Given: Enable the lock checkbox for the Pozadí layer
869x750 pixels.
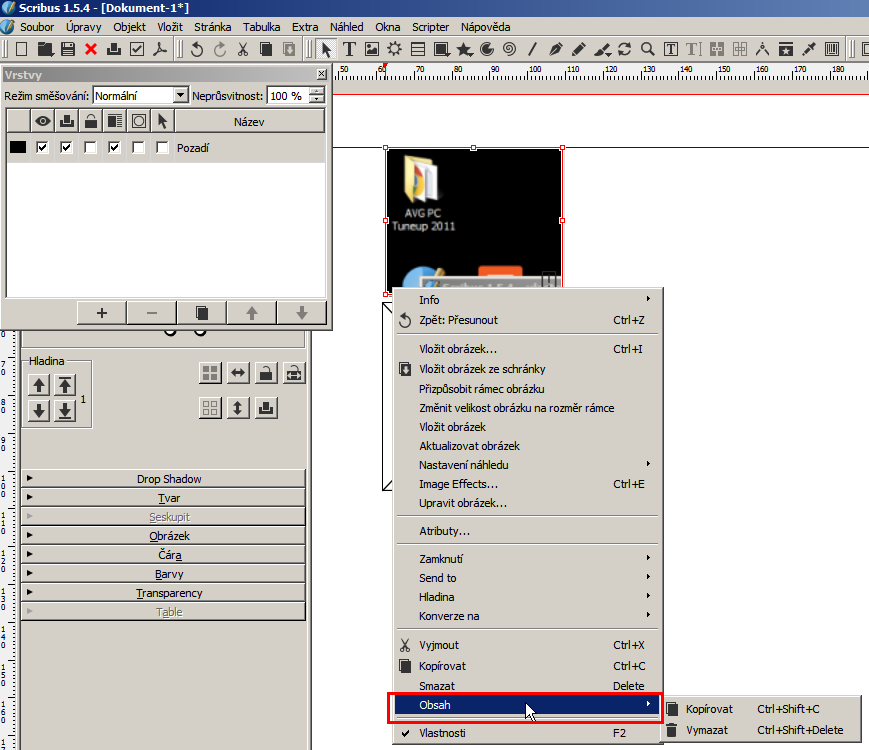Looking at the screenshot, I should [91, 148].
